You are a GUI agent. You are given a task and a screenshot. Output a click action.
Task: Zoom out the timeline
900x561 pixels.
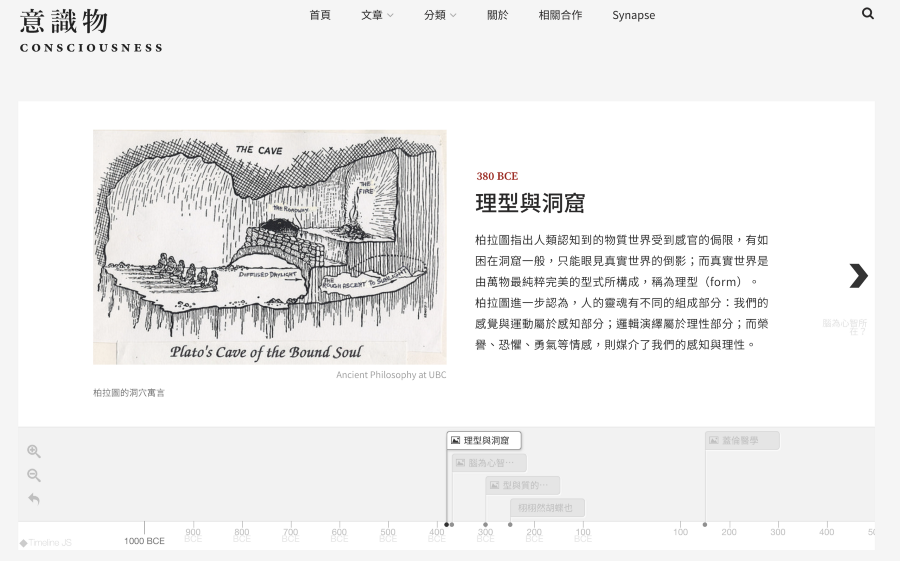point(34,475)
